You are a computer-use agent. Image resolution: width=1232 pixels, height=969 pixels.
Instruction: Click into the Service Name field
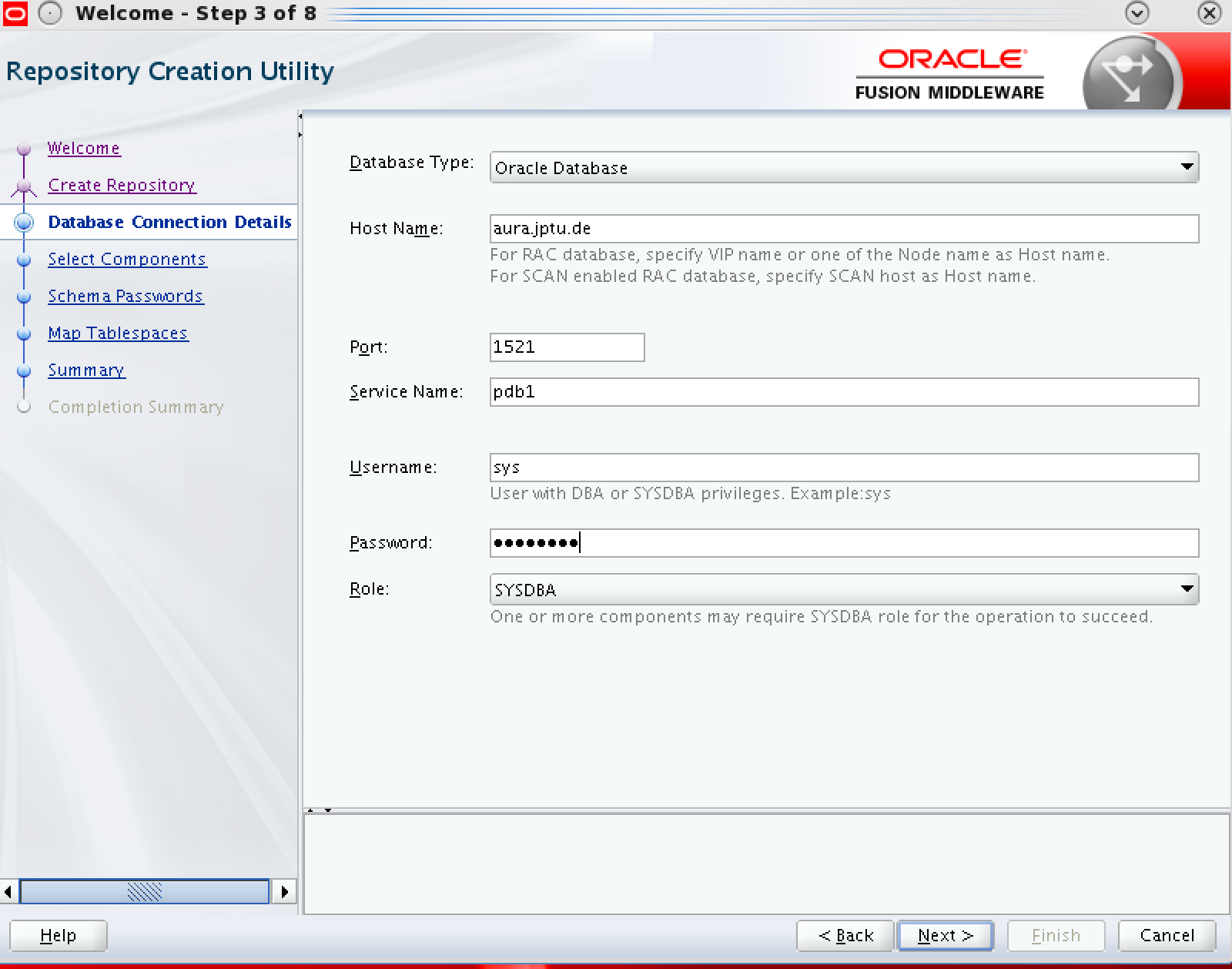click(843, 392)
